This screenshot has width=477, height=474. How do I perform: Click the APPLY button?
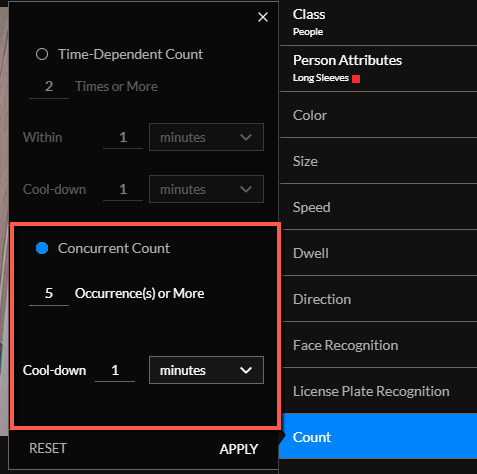pyautogui.click(x=239, y=449)
